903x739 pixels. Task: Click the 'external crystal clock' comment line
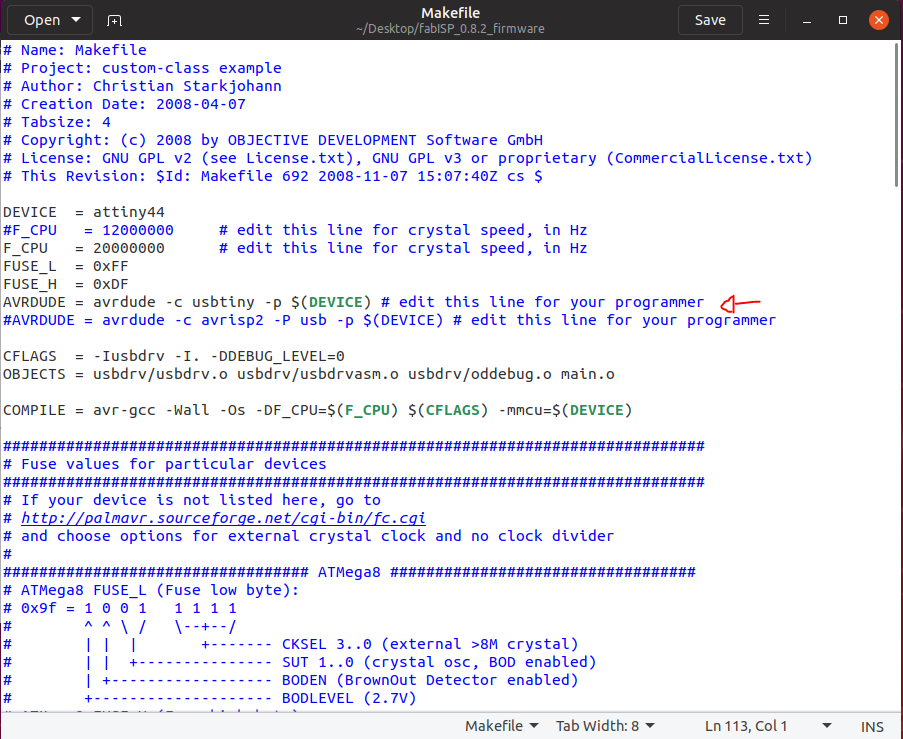coord(309,536)
